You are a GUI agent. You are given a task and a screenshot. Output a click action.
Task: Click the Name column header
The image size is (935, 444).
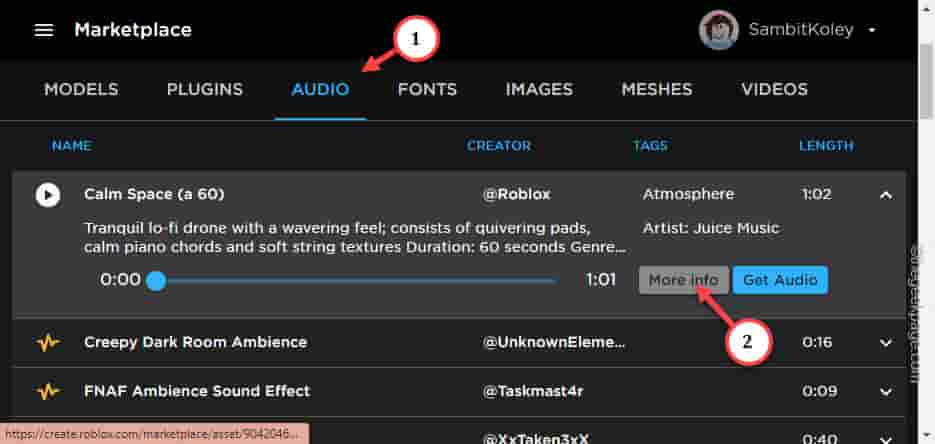click(72, 146)
